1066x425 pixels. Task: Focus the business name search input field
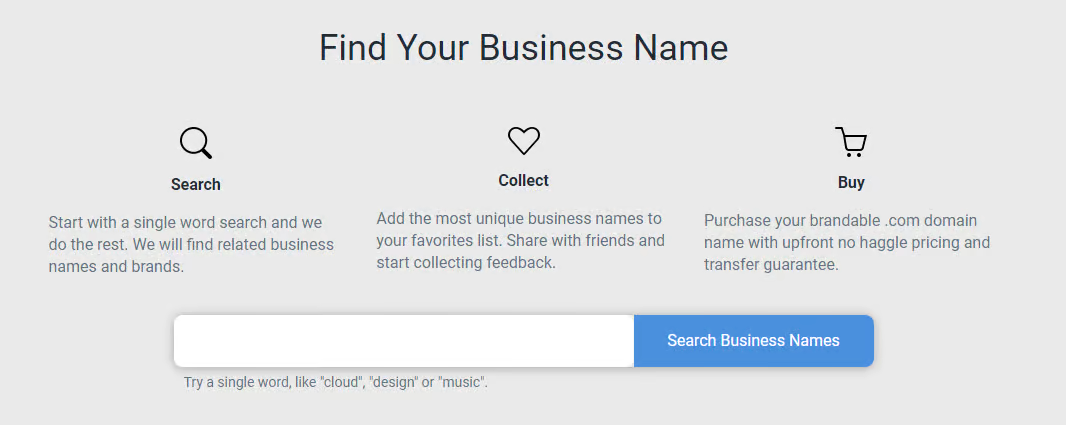click(x=404, y=341)
